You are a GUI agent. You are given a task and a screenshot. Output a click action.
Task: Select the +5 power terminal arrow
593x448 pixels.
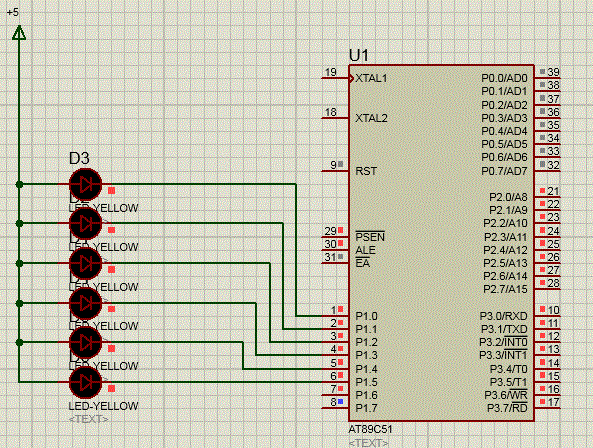[x=19, y=33]
